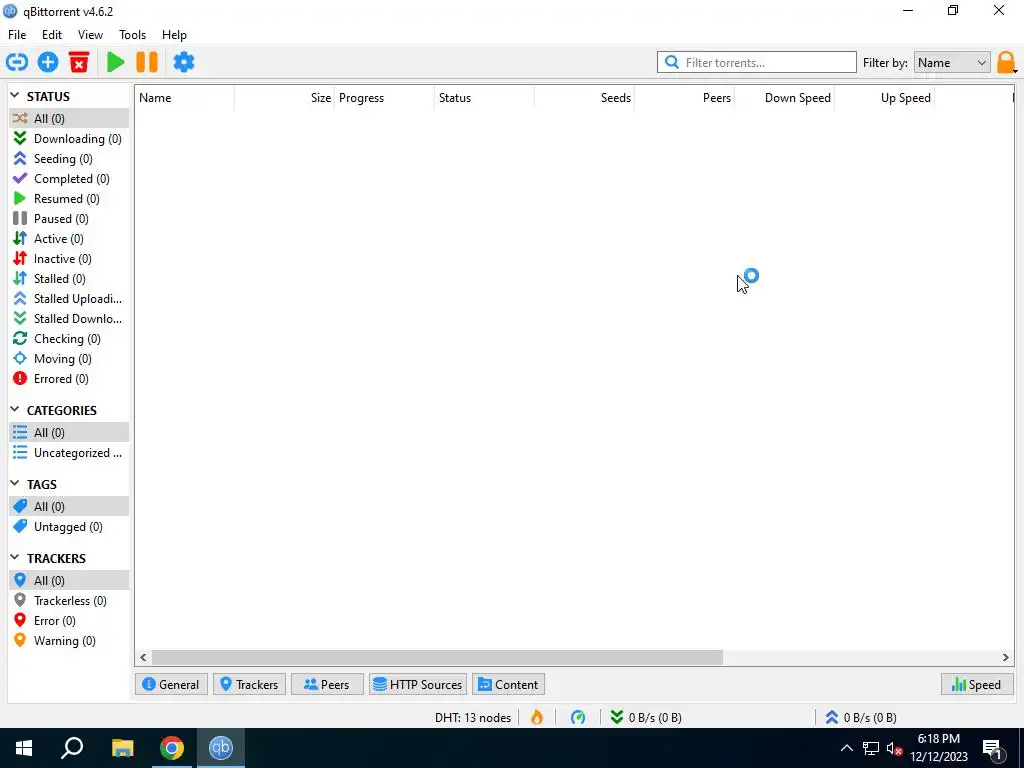1024x768 pixels.
Task: Select Warning (0) tracker filter
Action: point(69,641)
